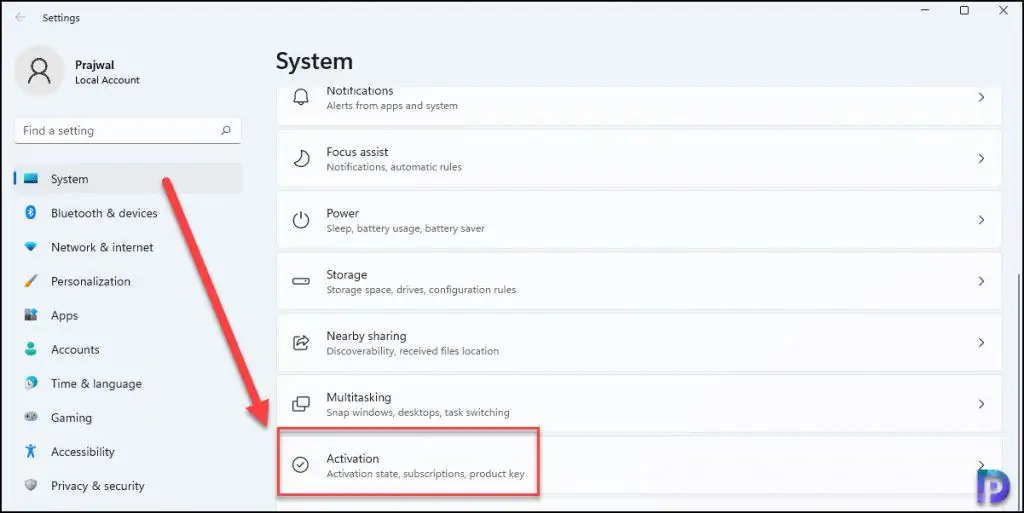
Task: Click the Prajwal Local Account profile
Action: point(80,72)
